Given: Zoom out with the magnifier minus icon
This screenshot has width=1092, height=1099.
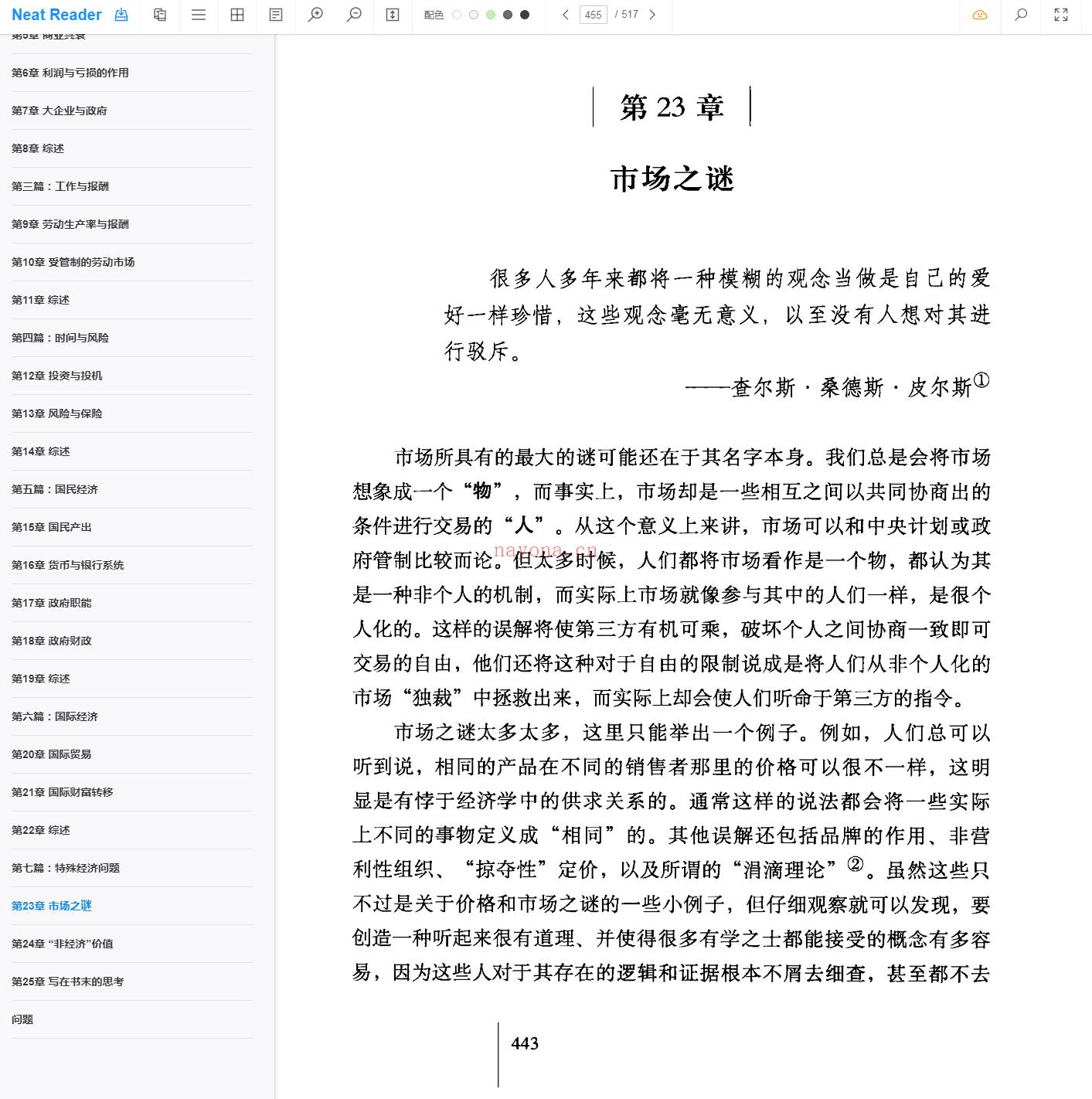Looking at the screenshot, I should [x=354, y=15].
